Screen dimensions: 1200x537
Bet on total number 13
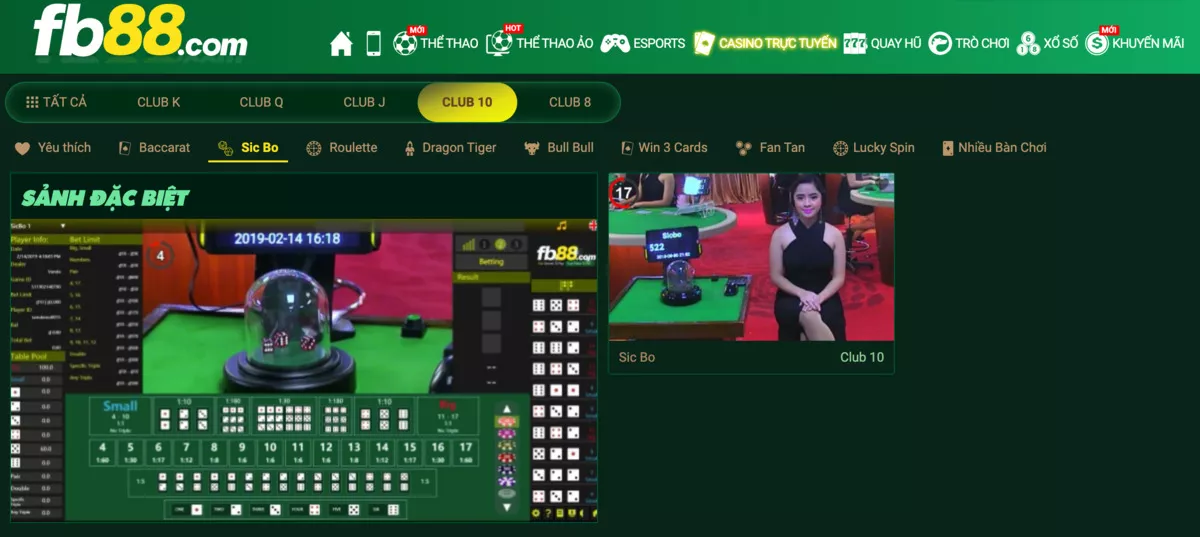tap(353, 453)
